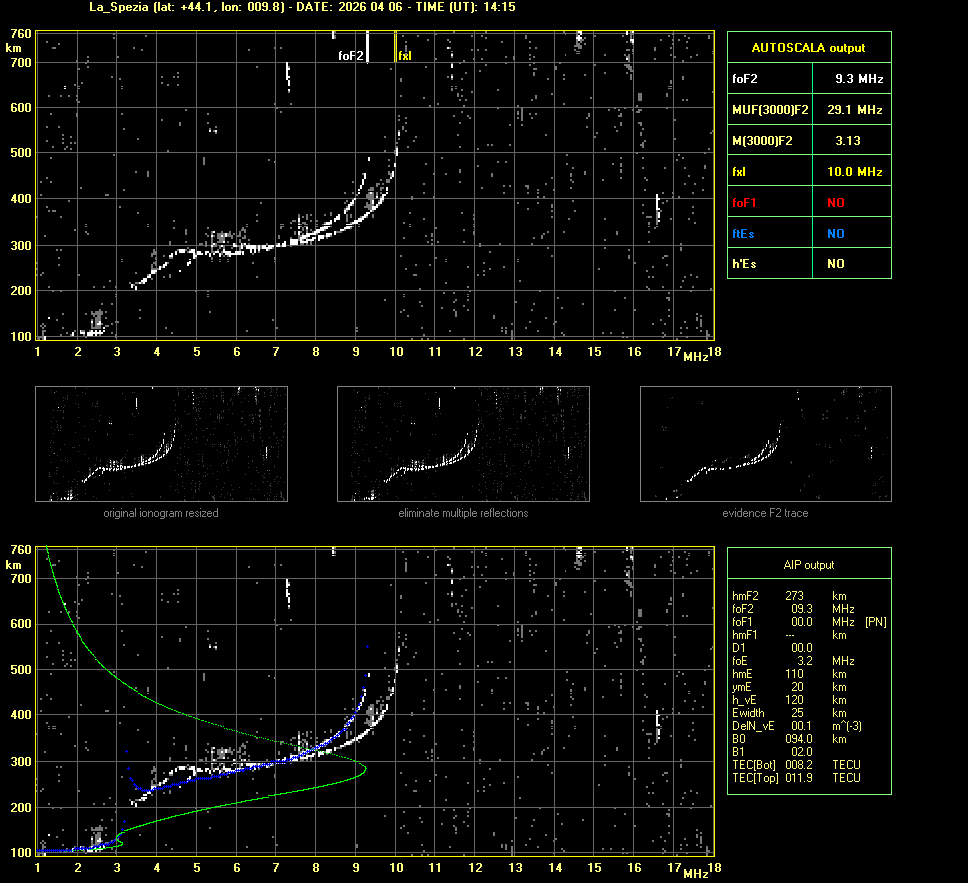Select the h'Es row label
Viewport: 968px width, 883px height.
745,264
